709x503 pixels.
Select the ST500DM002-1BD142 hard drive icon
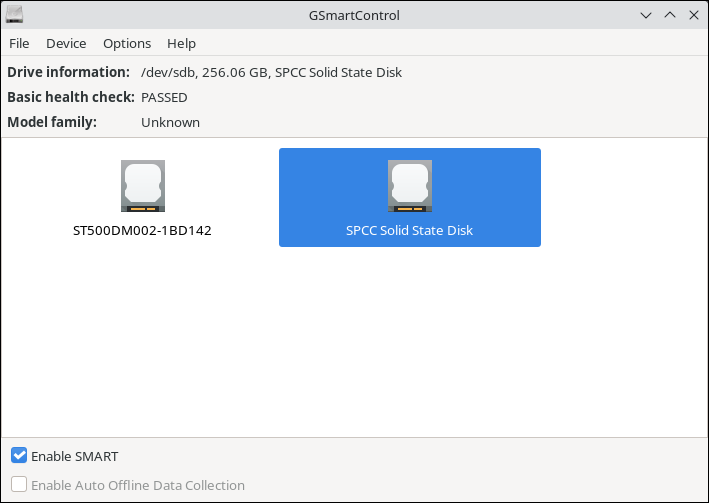click(x=142, y=186)
